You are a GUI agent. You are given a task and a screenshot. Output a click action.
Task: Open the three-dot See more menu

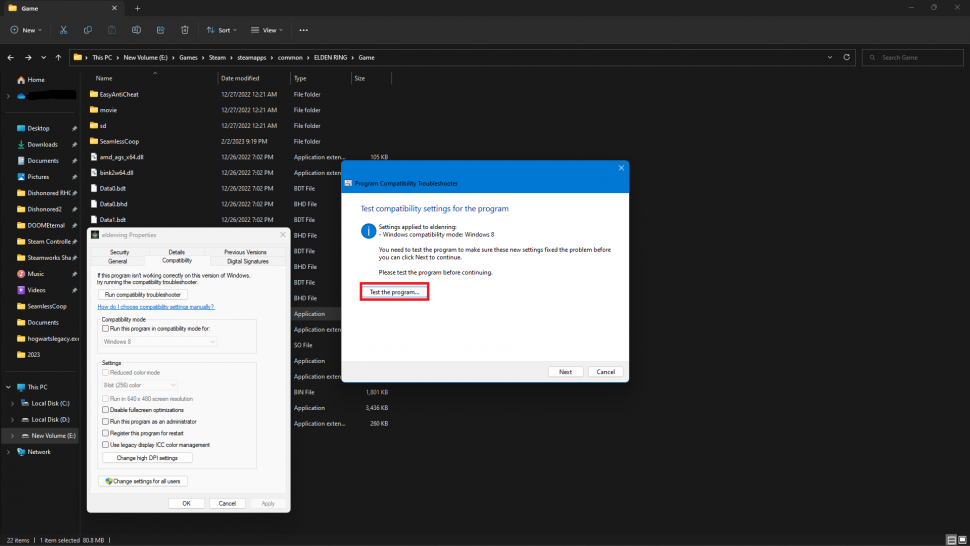[304, 30]
